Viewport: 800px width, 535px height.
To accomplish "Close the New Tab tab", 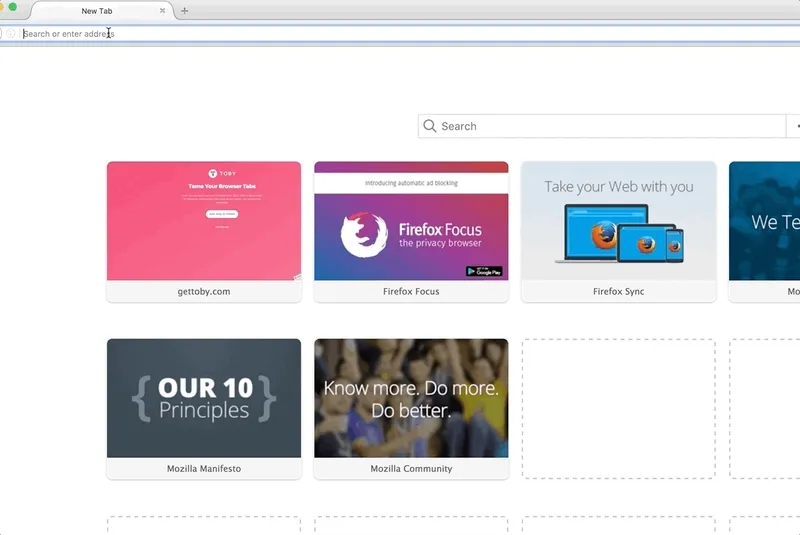I will pyautogui.click(x=162, y=10).
